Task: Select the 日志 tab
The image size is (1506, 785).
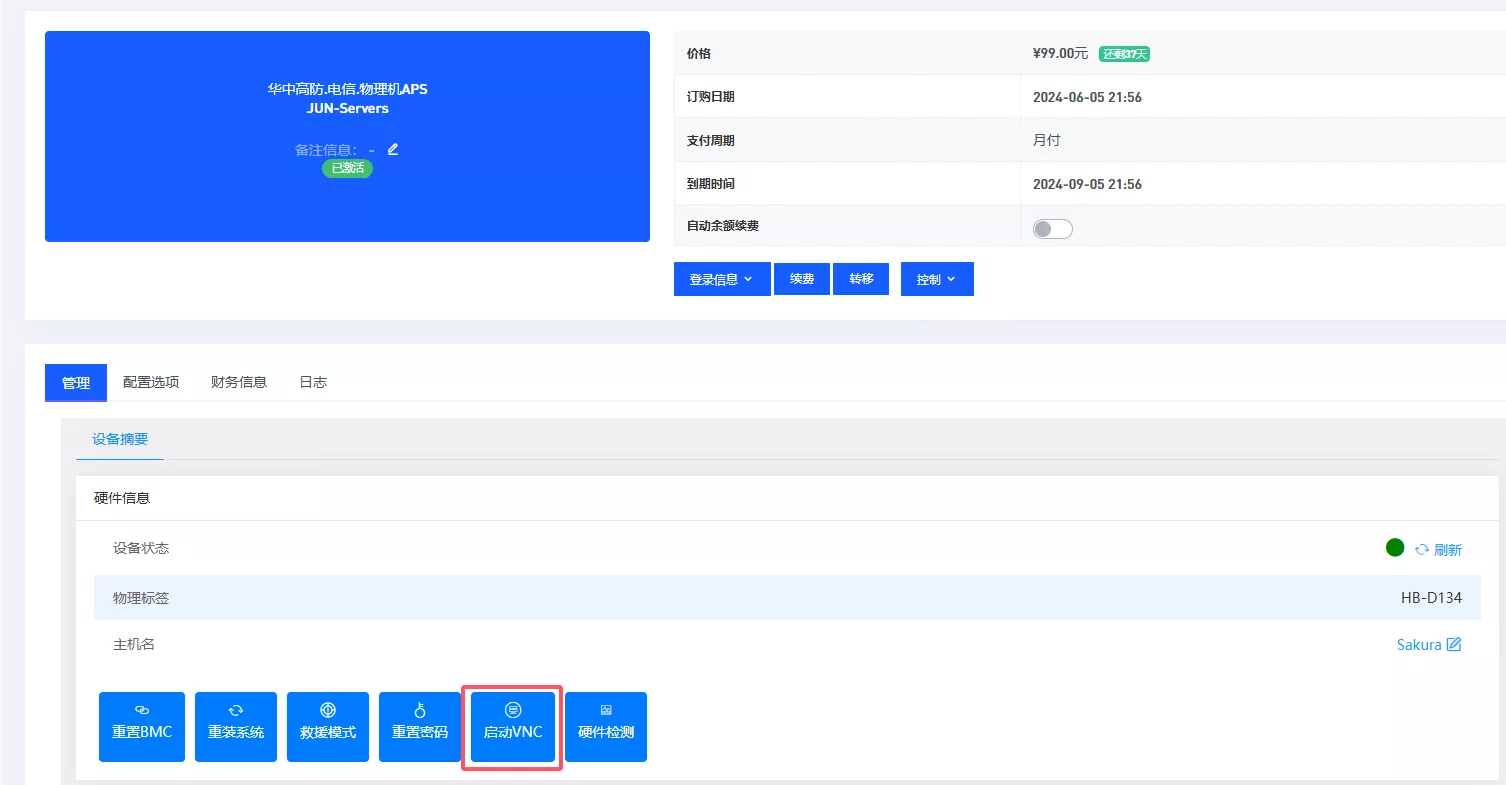Action: click(313, 382)
